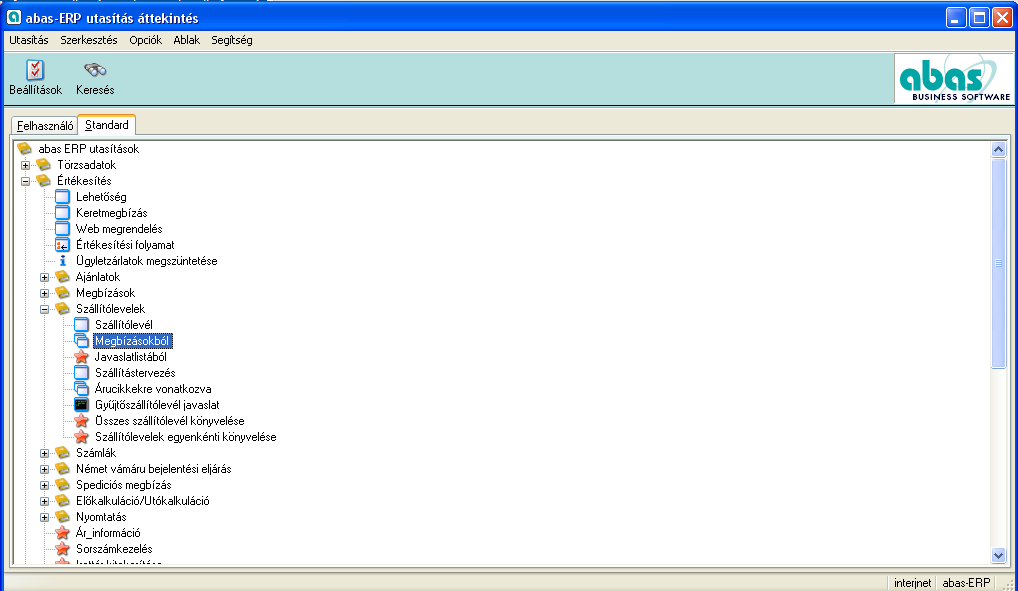Click the Szállítólevelek folder icon
1018x591 pixels.
[62, 309]
